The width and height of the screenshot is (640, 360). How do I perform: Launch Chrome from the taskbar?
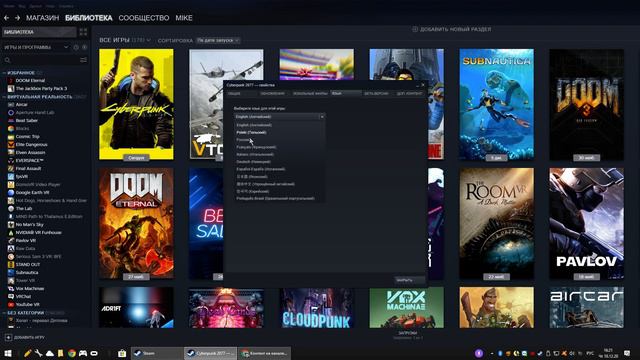[72, 353]
